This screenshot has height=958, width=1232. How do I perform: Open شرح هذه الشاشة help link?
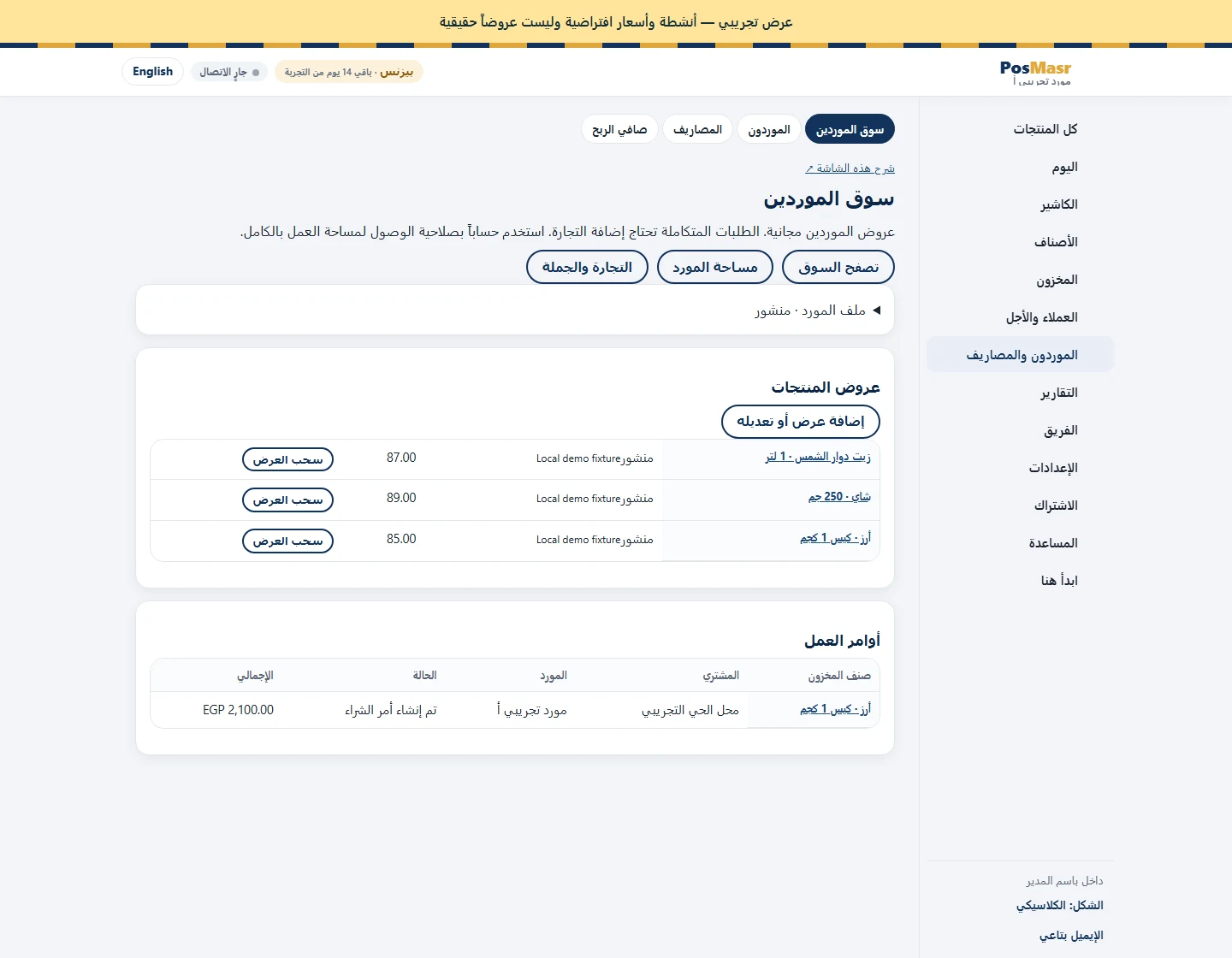(x=850, y=169)
